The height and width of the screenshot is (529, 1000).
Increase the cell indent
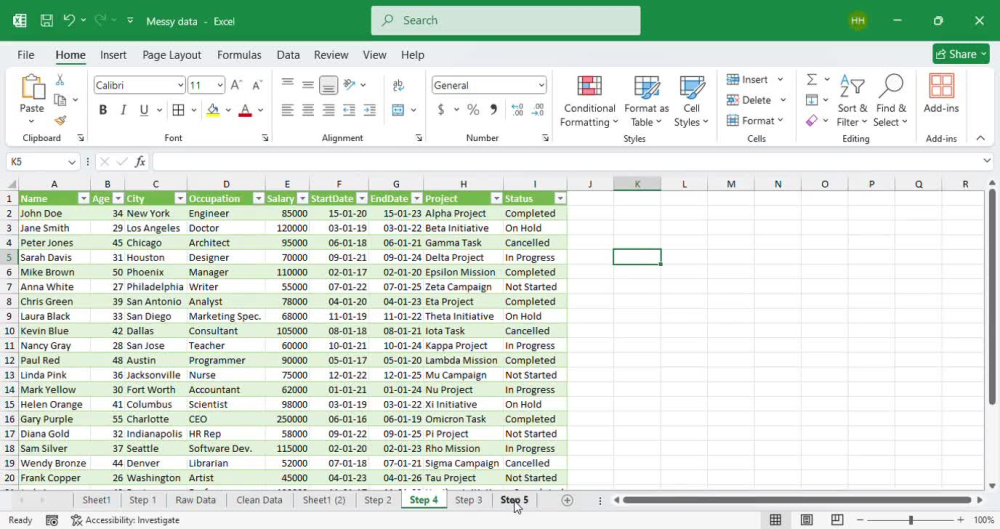click(x=369, y=110)
